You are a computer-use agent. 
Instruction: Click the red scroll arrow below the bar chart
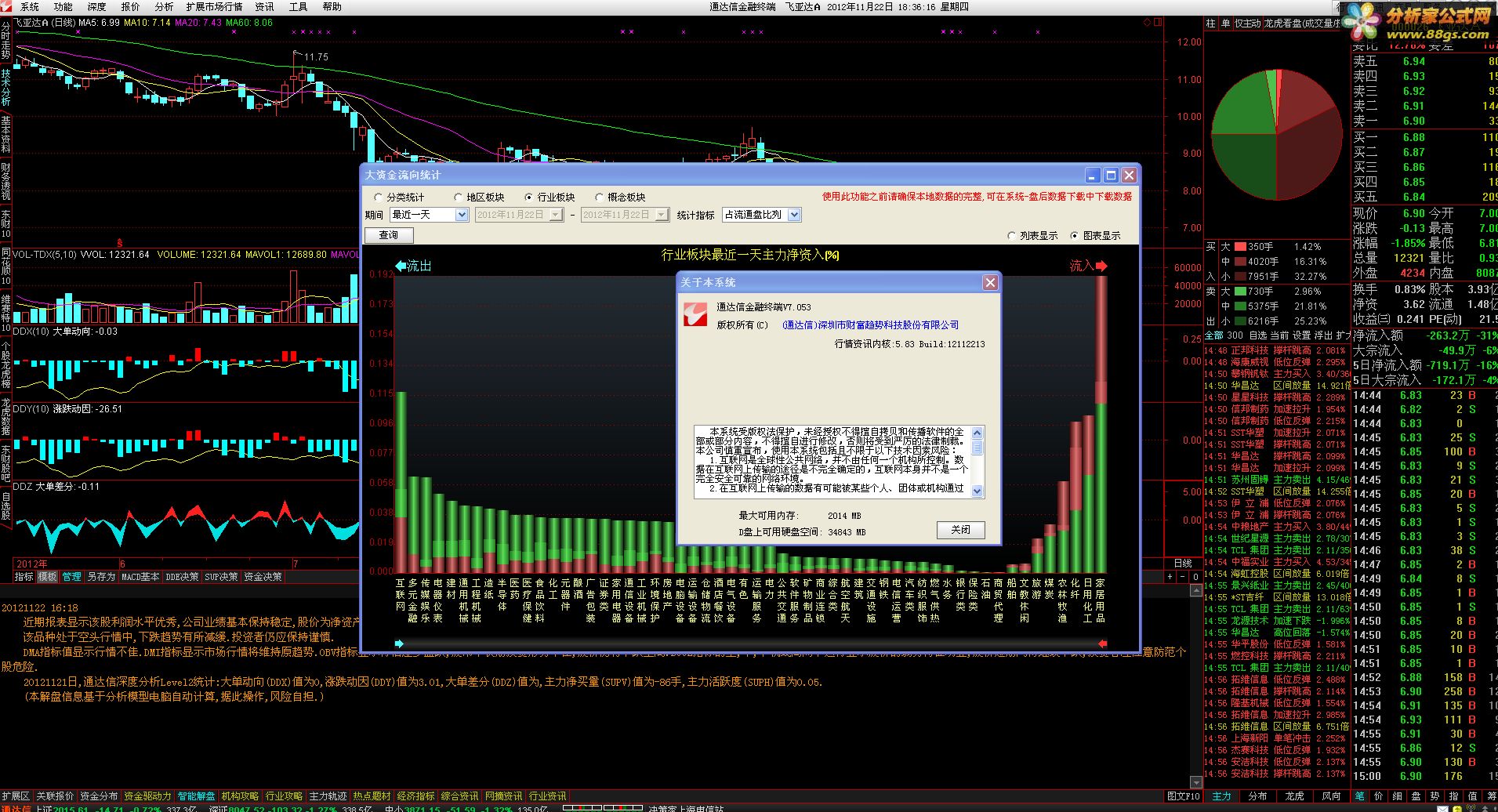(1103, 643)
